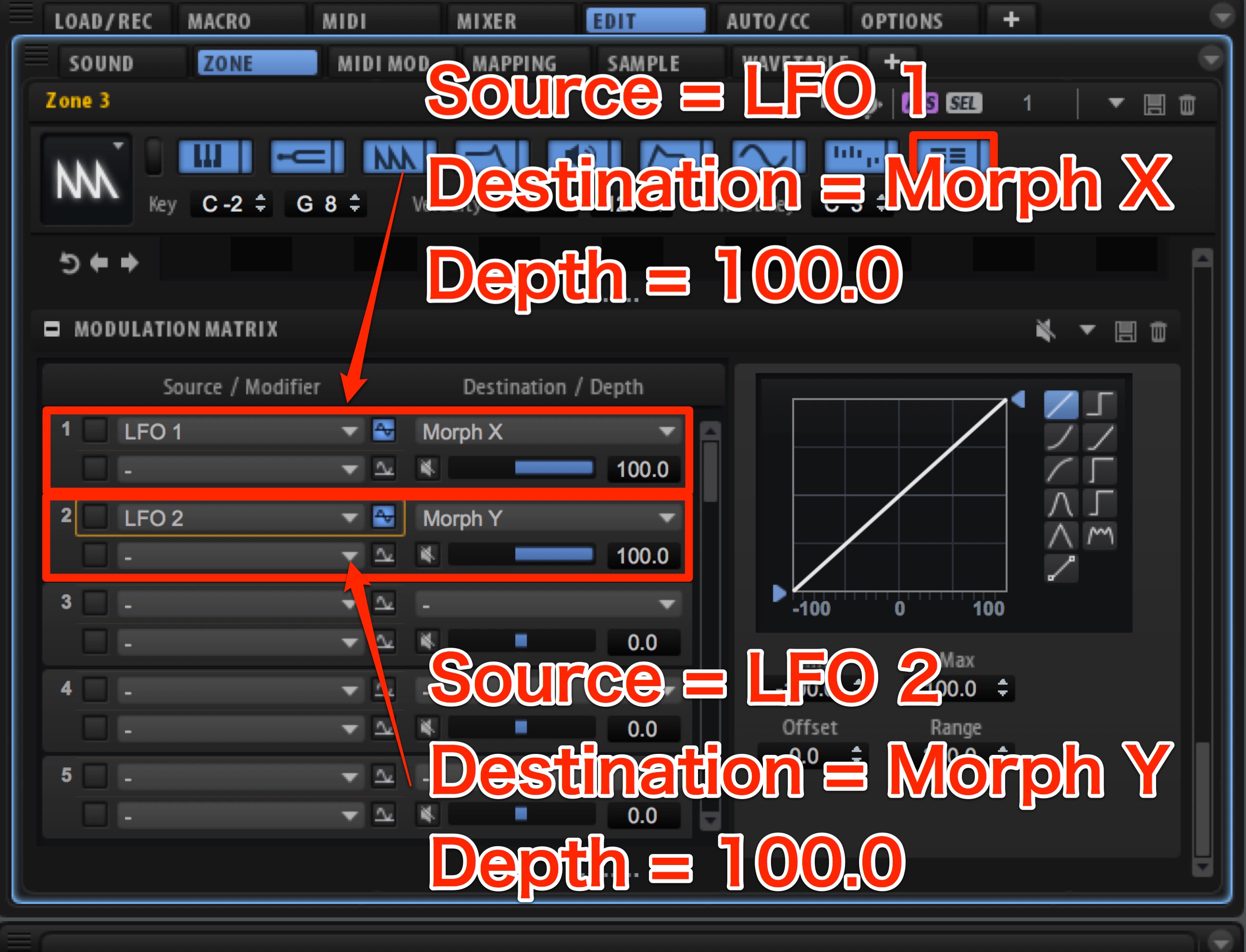1246x952 pixels.
Task: Open the LFO 1 source dropdown
Action: [240, 432]
